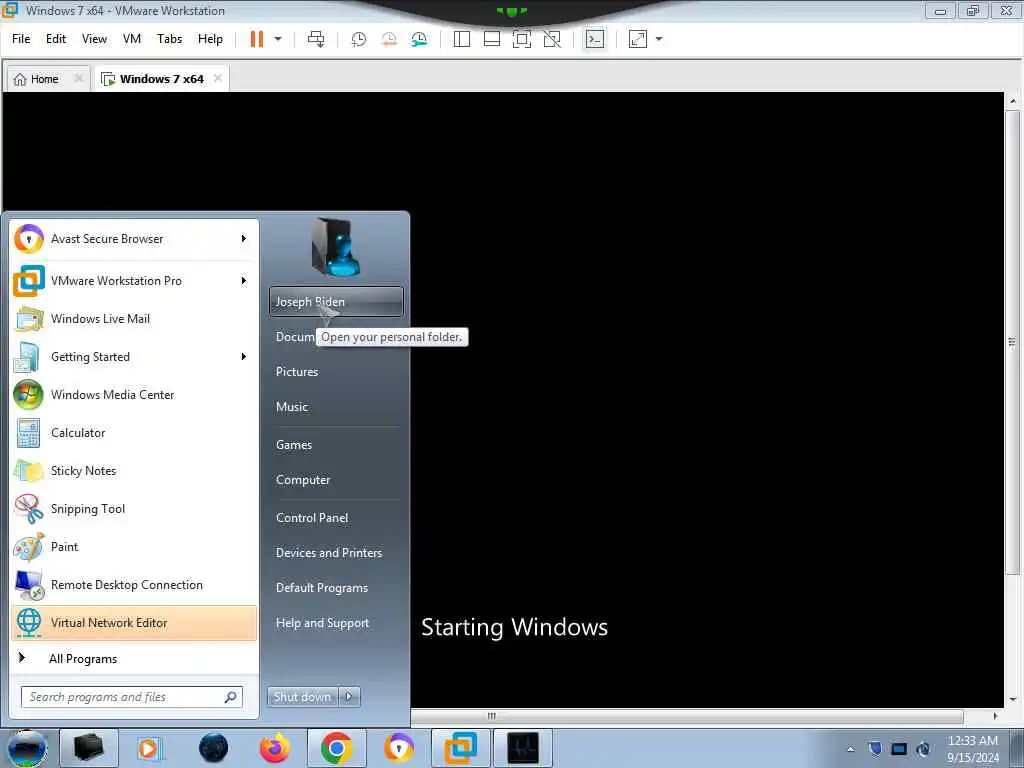Viewport: 1024px width, 768px height.
Task: Open the View menu
Action: 94,39
